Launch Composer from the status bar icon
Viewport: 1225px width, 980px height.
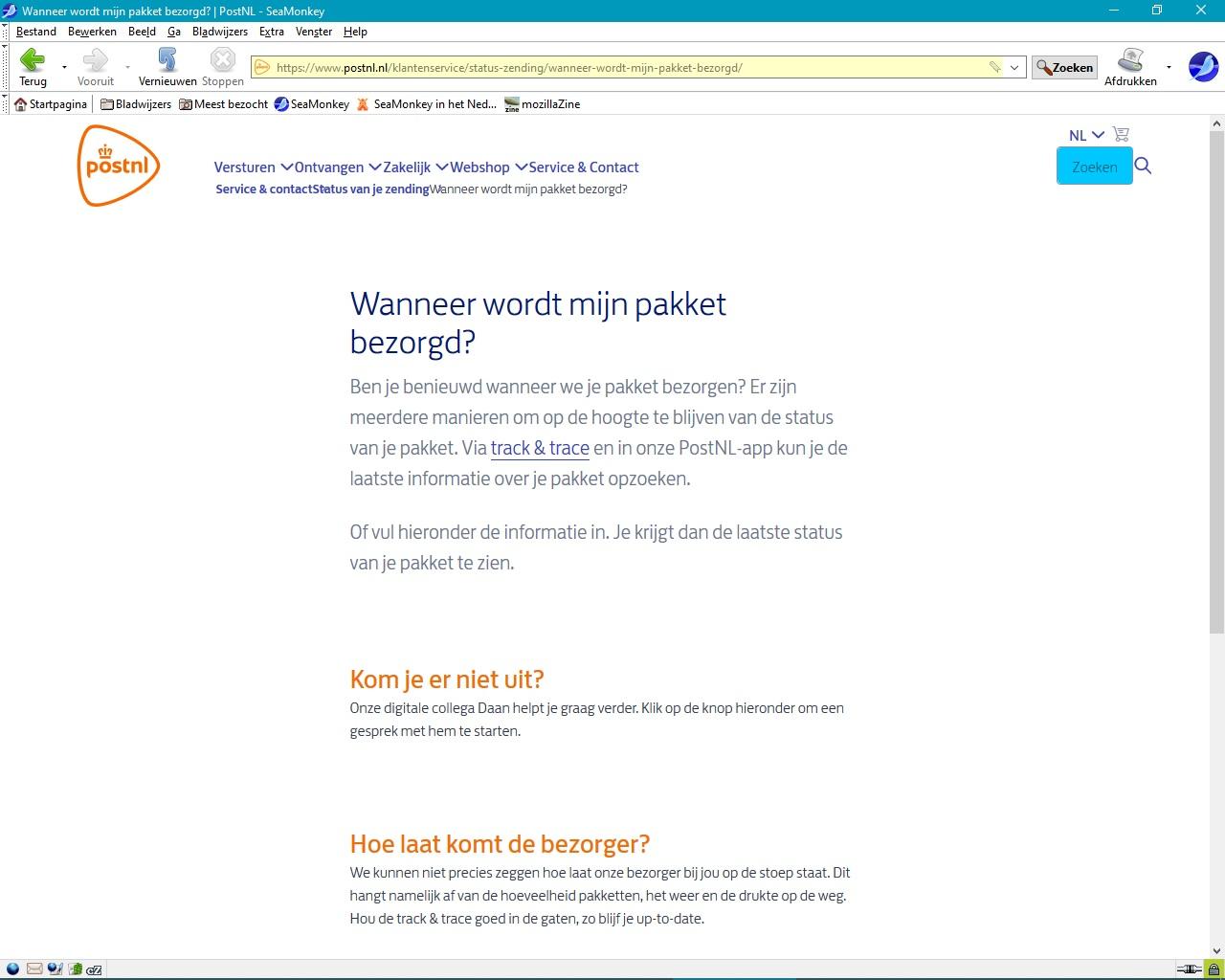pyautogui.click(x=55, y=969)
